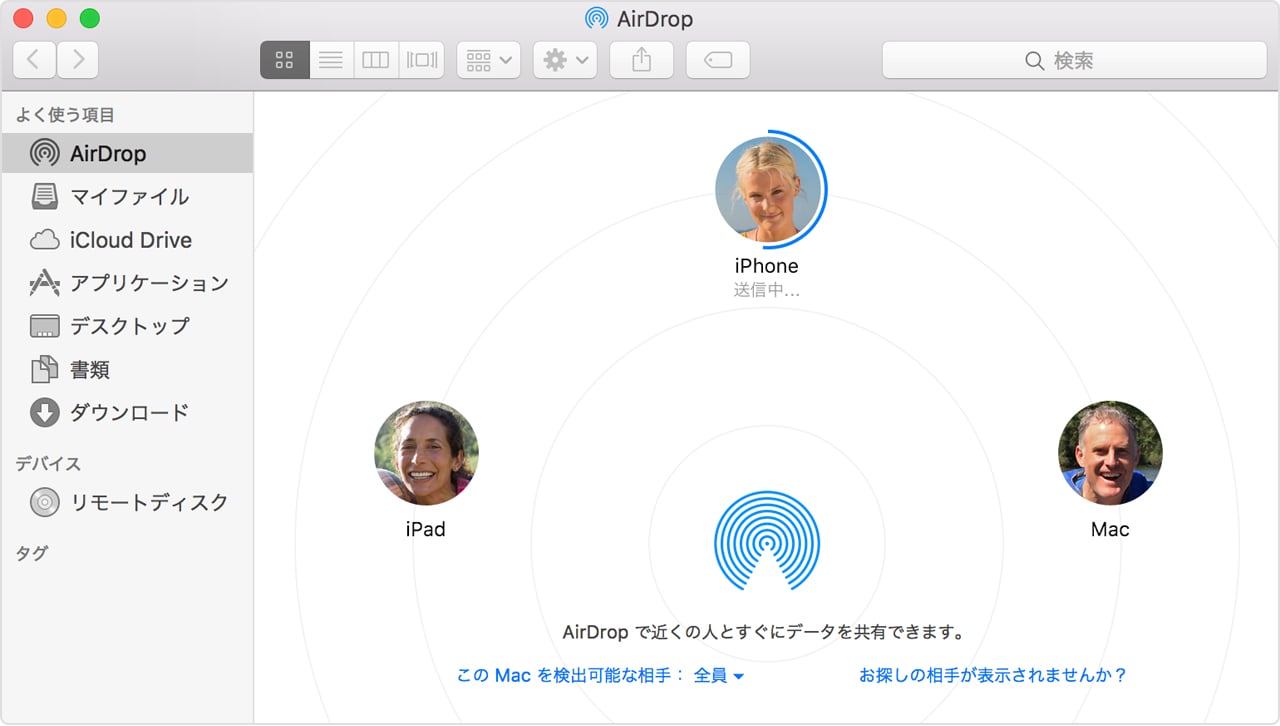Image resolution: width=1280 pixels, height=726 pixels.
Task: Open アプリケーション in the sidebar
Action: (x=127, y=283)
